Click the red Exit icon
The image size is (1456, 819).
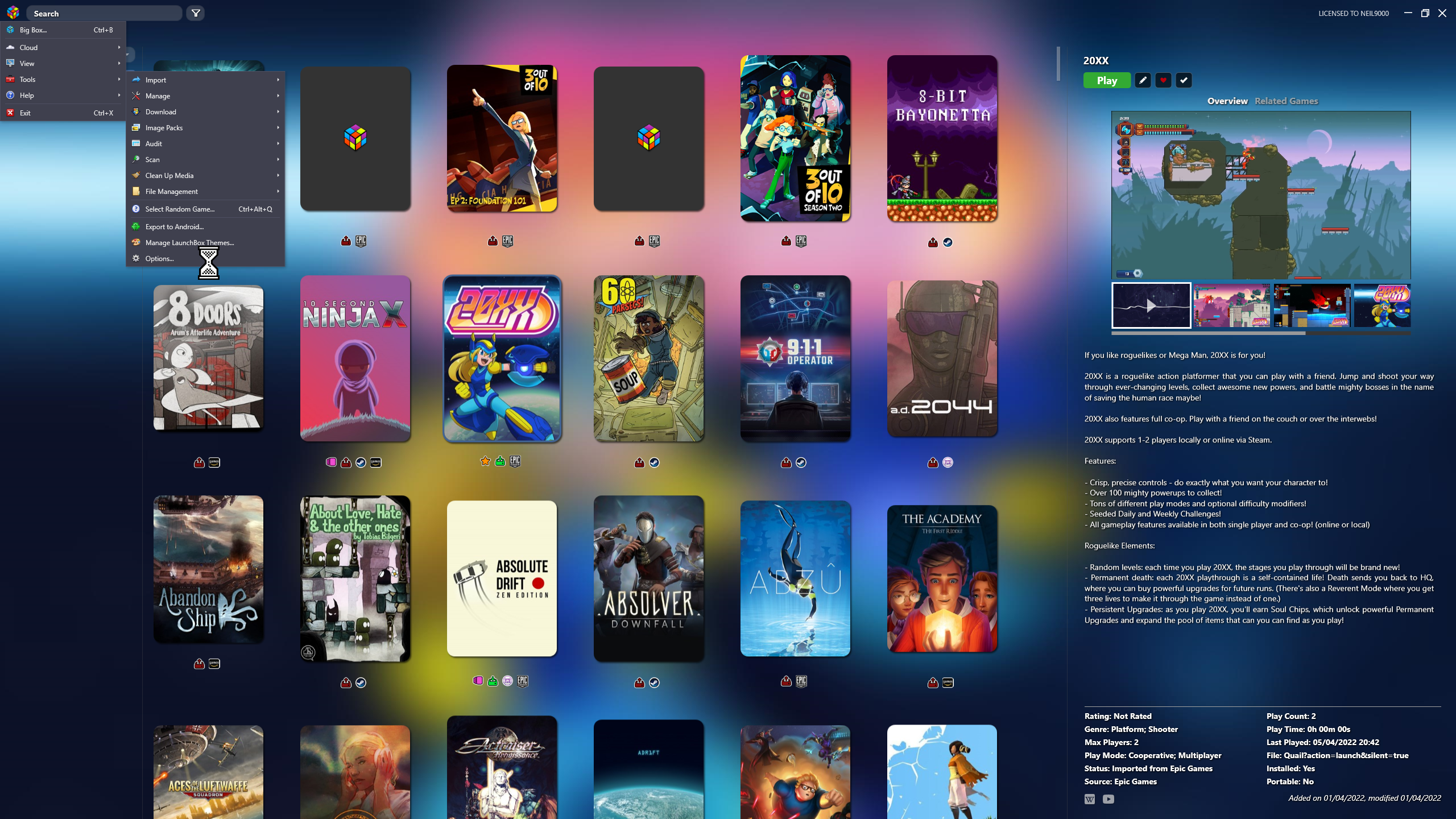pyautogui.click(x=10, y=113)
